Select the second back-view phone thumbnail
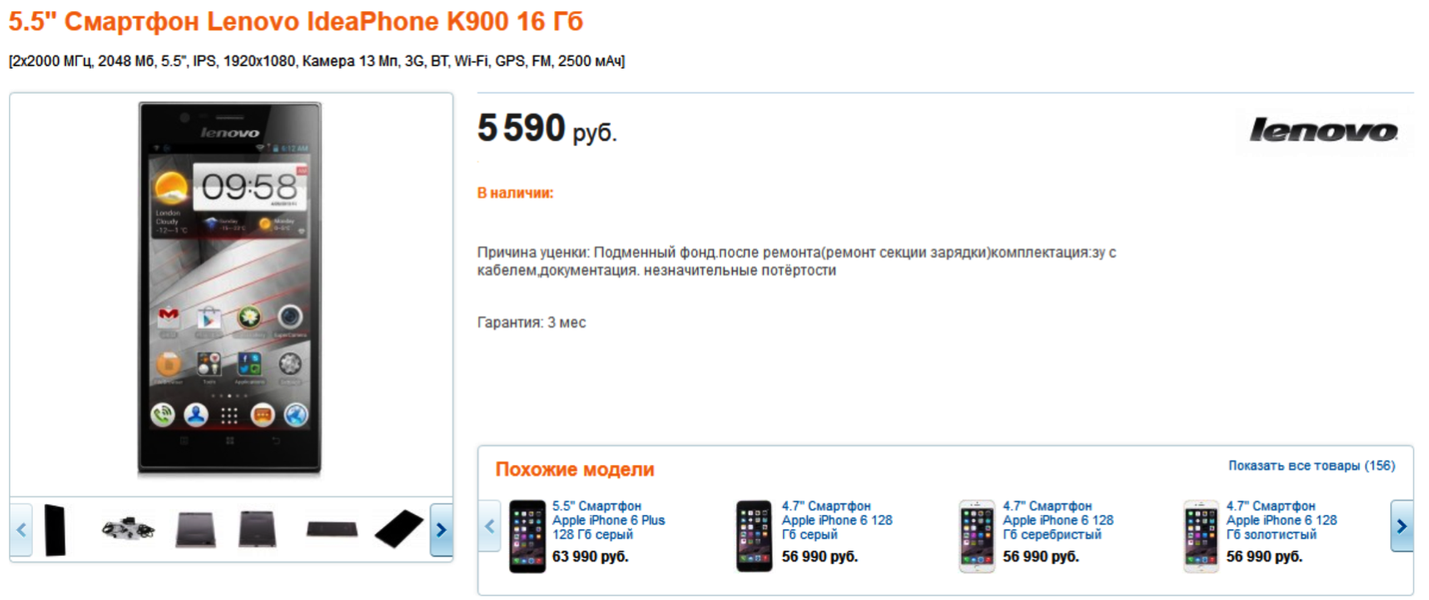Screen dimensions: 1429x600 257,529
